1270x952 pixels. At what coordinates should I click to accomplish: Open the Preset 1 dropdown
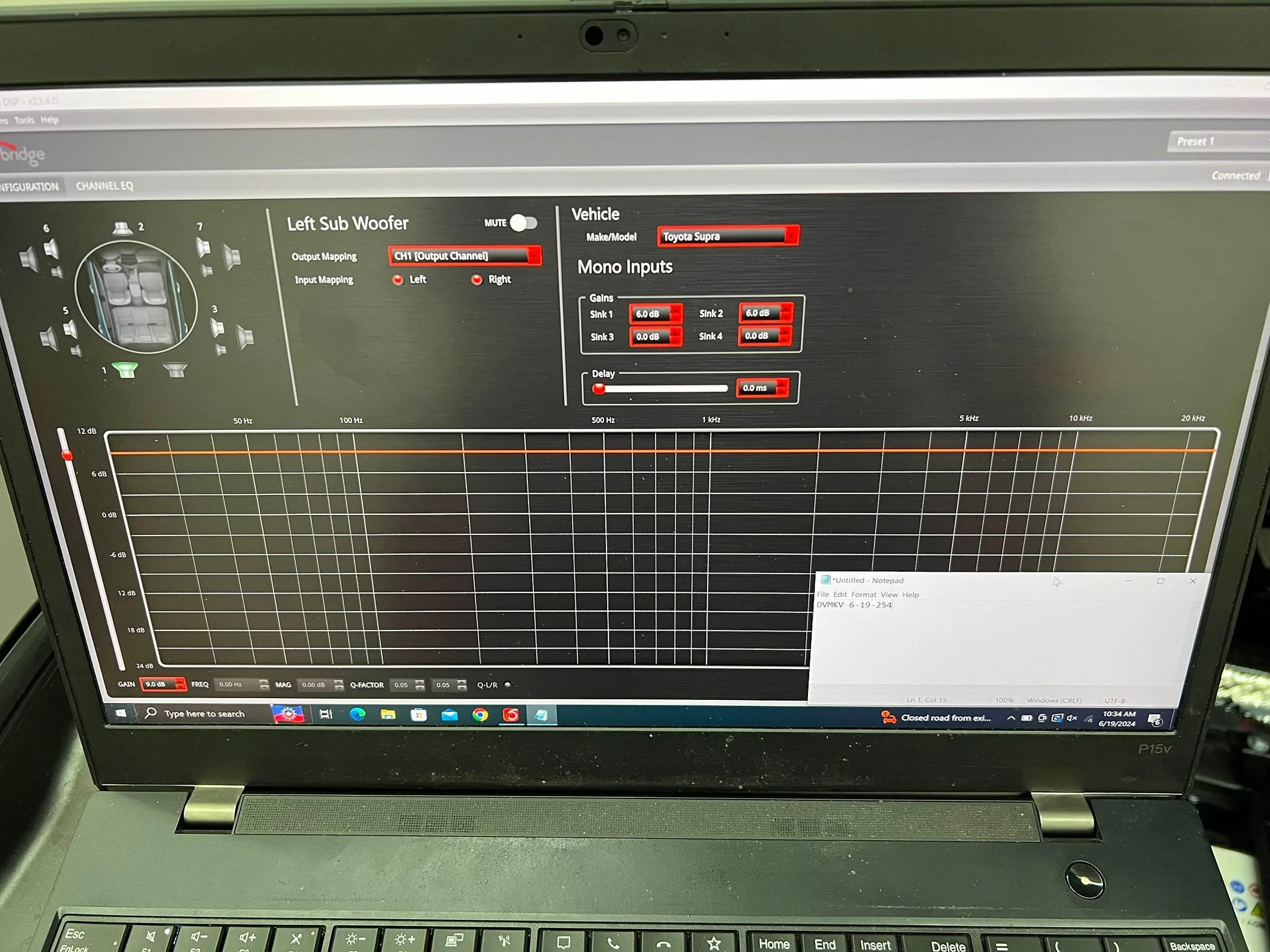click(x=1218, y=141)
